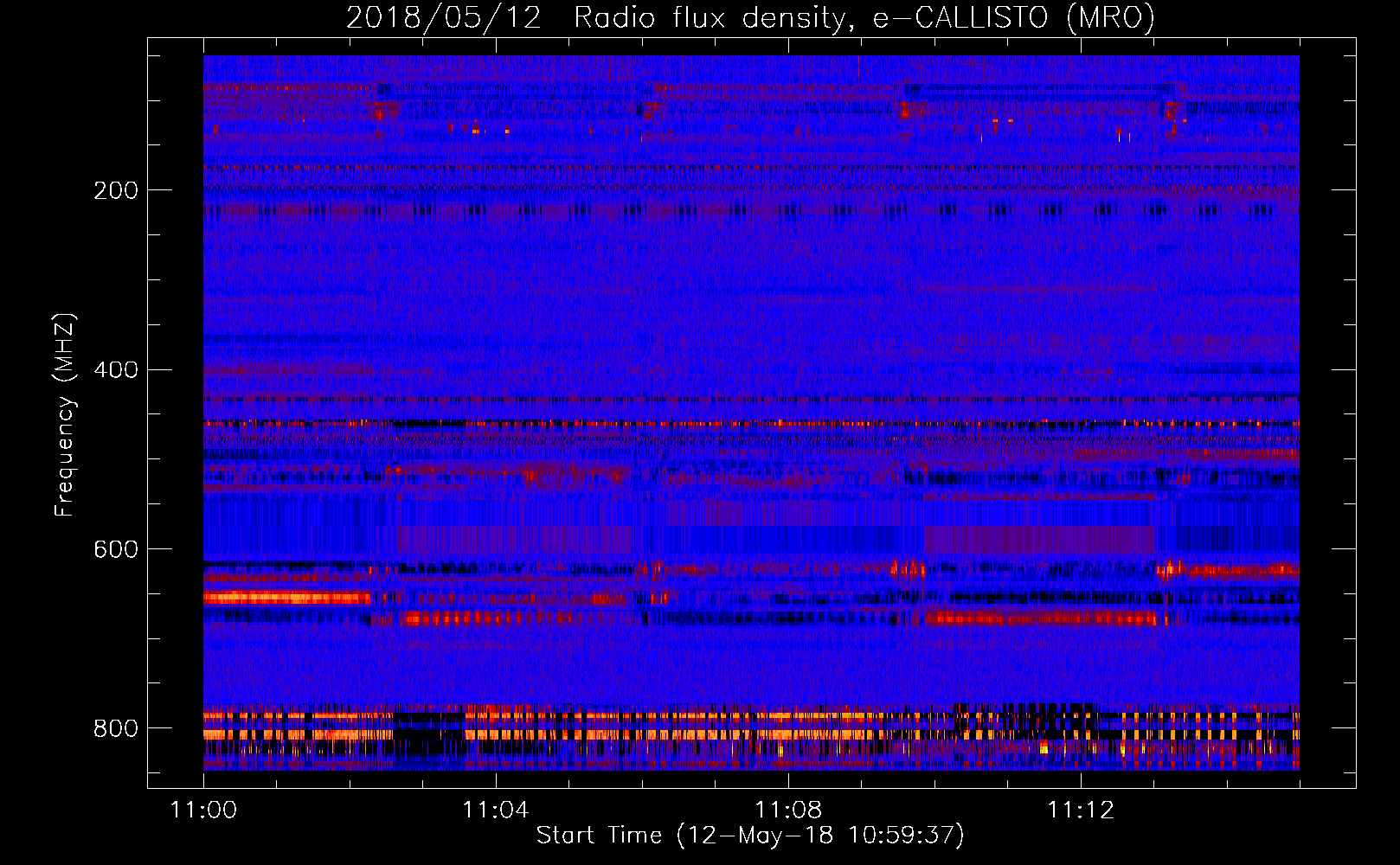Click the 'Frequency (MHZ)' axis label
Screen dimensions: 1400x865
coord(65,415)
